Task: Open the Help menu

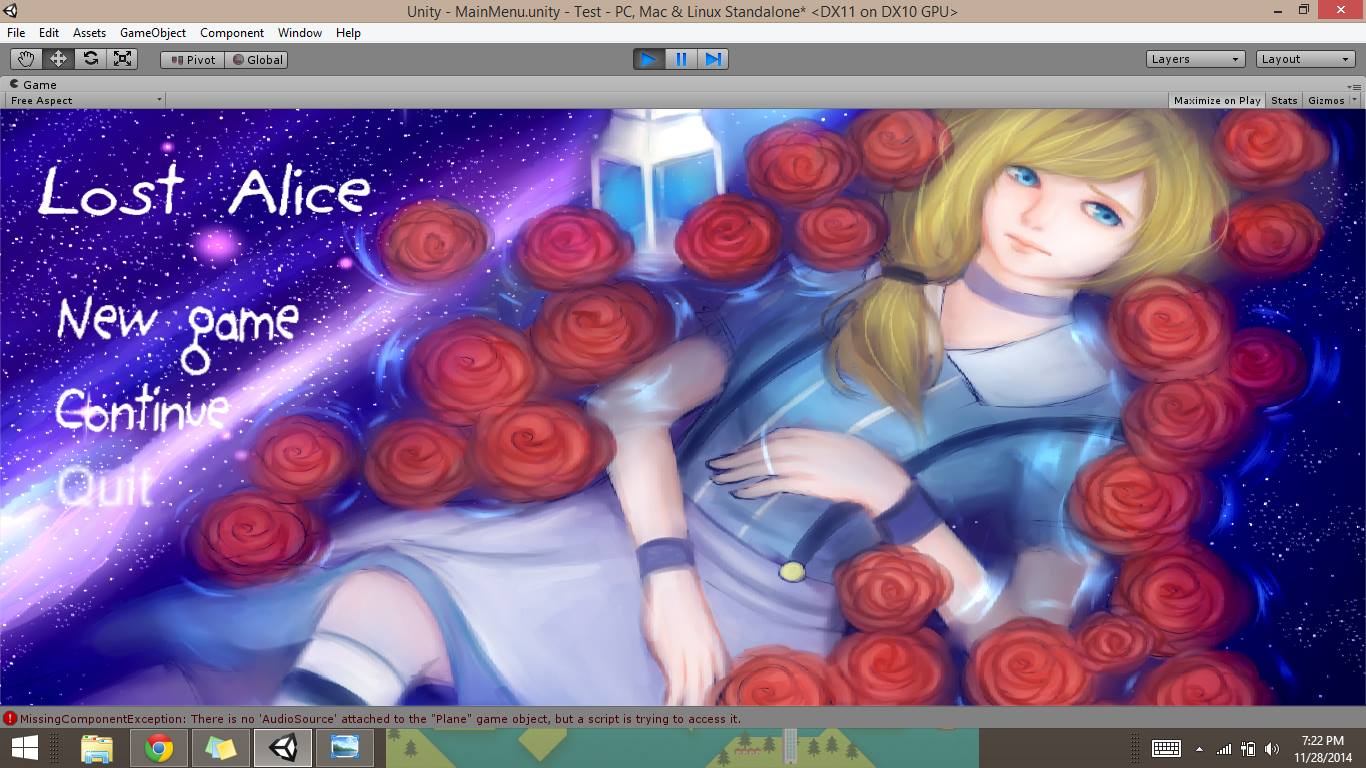Action: pos(348,33)
